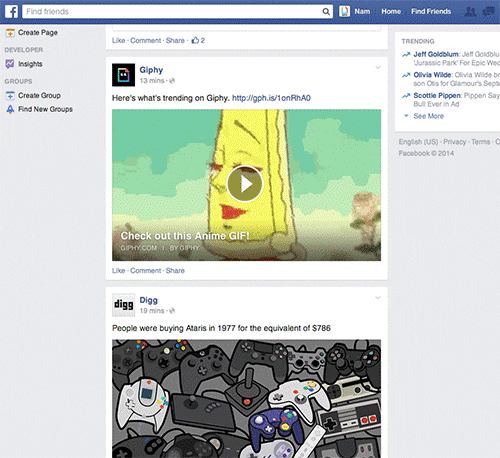The width and height of the screenshot is (500, 458).
Task: Open Create Group in sidebar
Action: pos(39,95)
